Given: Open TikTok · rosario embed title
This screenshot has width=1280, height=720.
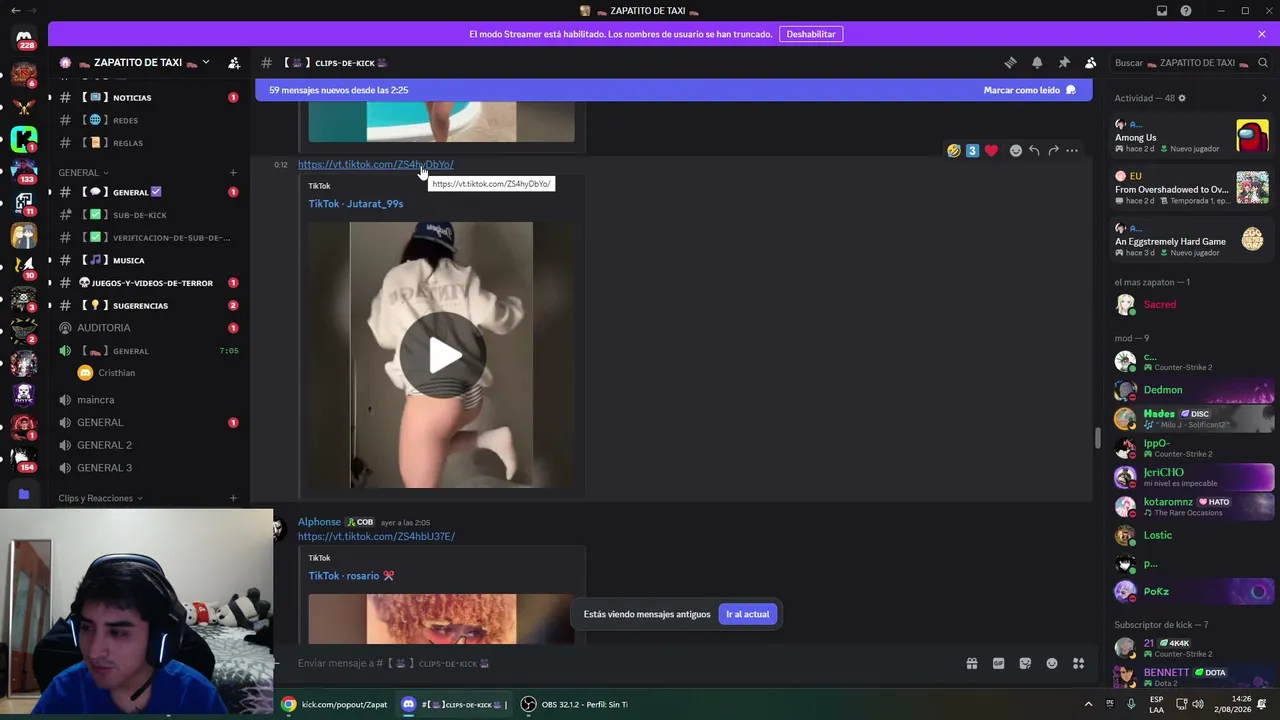Looking at the screenshot, I should 351,576.
